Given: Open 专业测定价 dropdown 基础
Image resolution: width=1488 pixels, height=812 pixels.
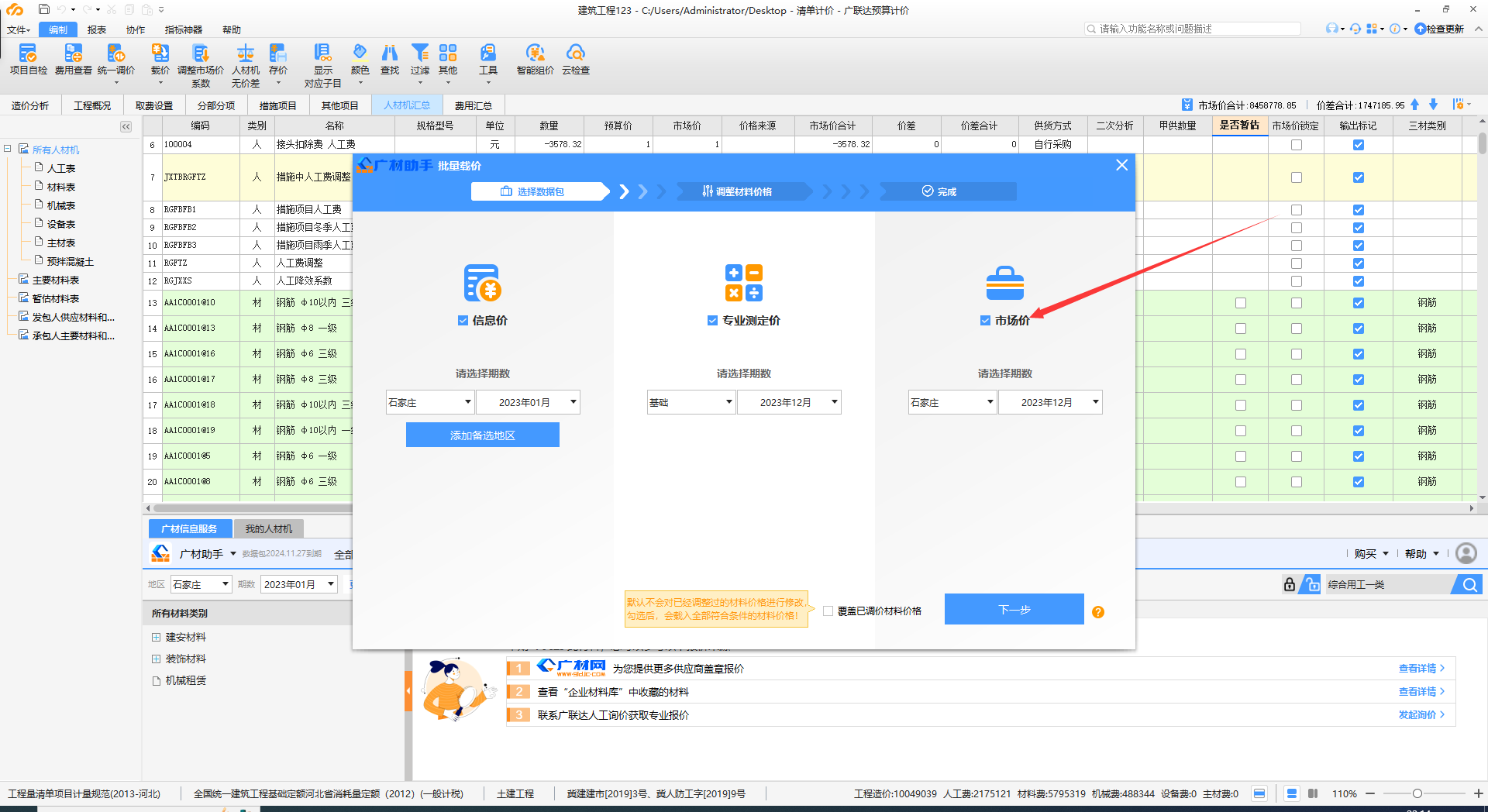Looking at the screenshot, I should 691,402.
